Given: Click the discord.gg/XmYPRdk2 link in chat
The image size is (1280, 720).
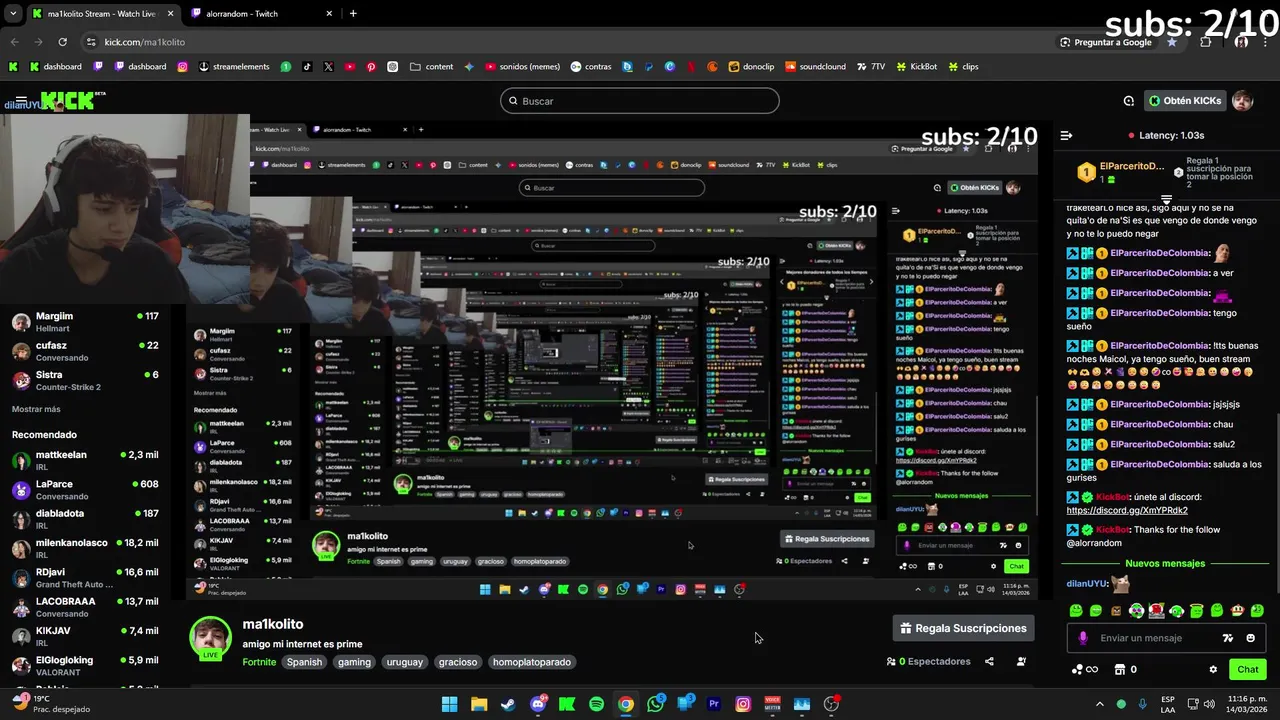Looking at the screenshot, I should pyautogui.click(x=1127, y=510).
